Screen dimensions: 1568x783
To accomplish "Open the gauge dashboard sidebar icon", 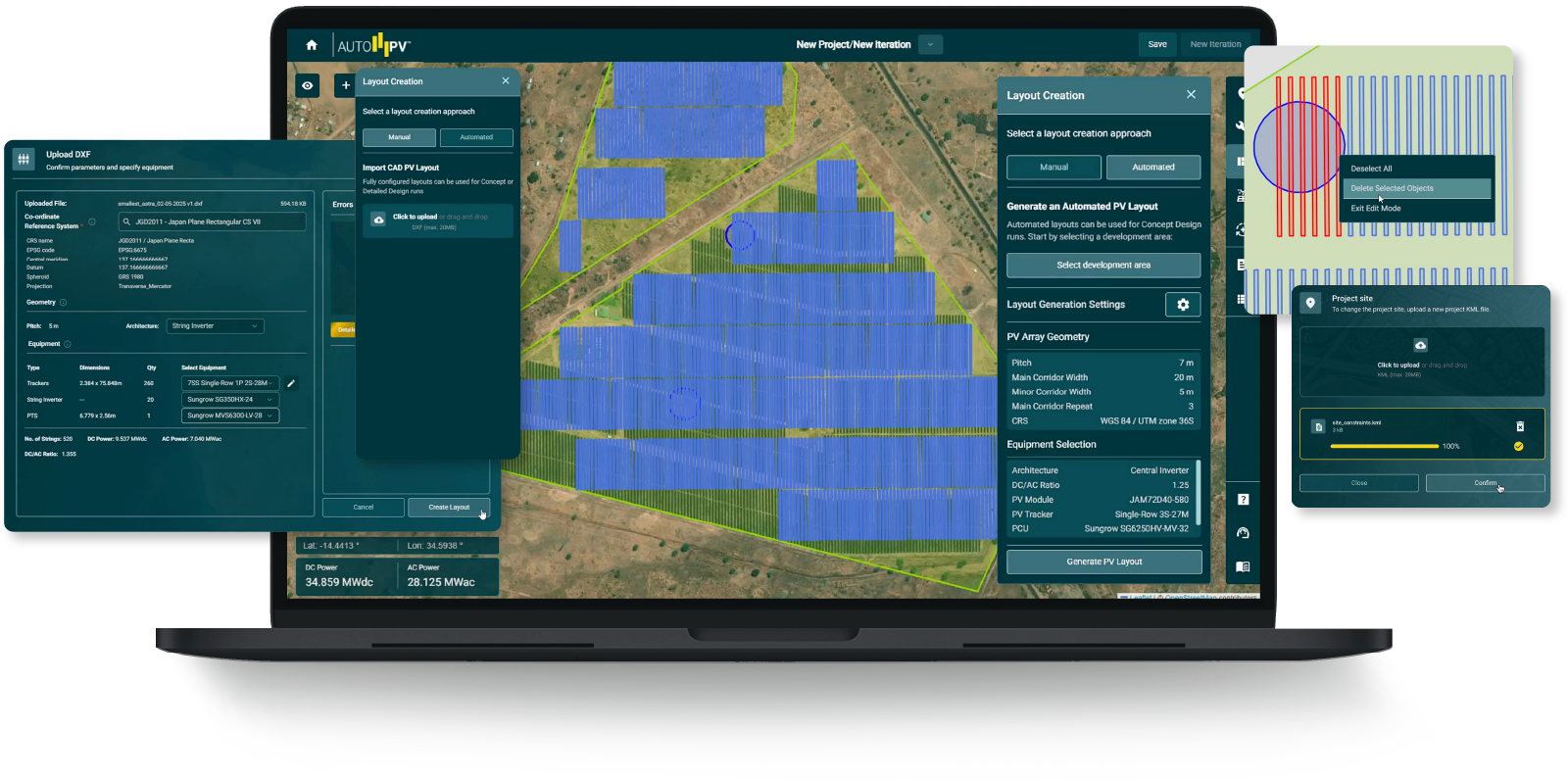I will click(x=1243, y=533).
